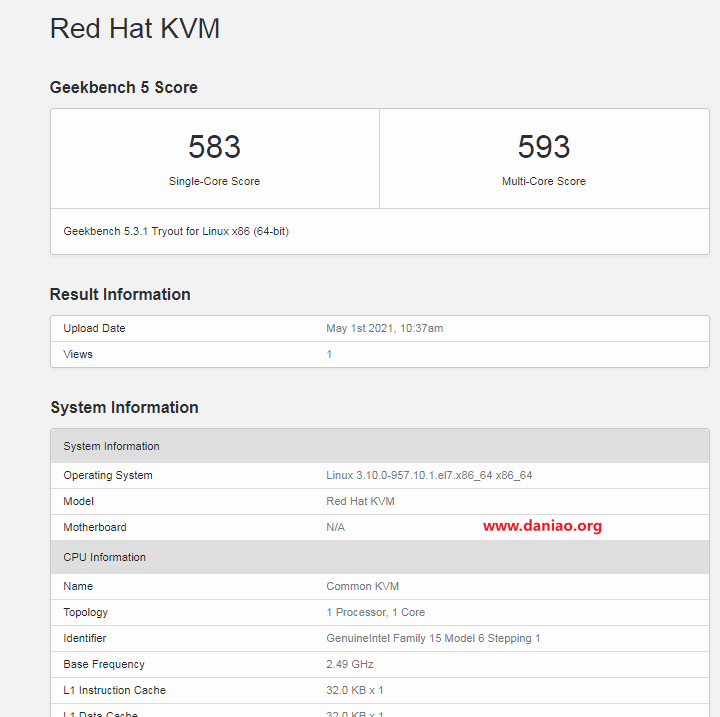
Task: Click the Motherboard row label
Action: (95, 527)
